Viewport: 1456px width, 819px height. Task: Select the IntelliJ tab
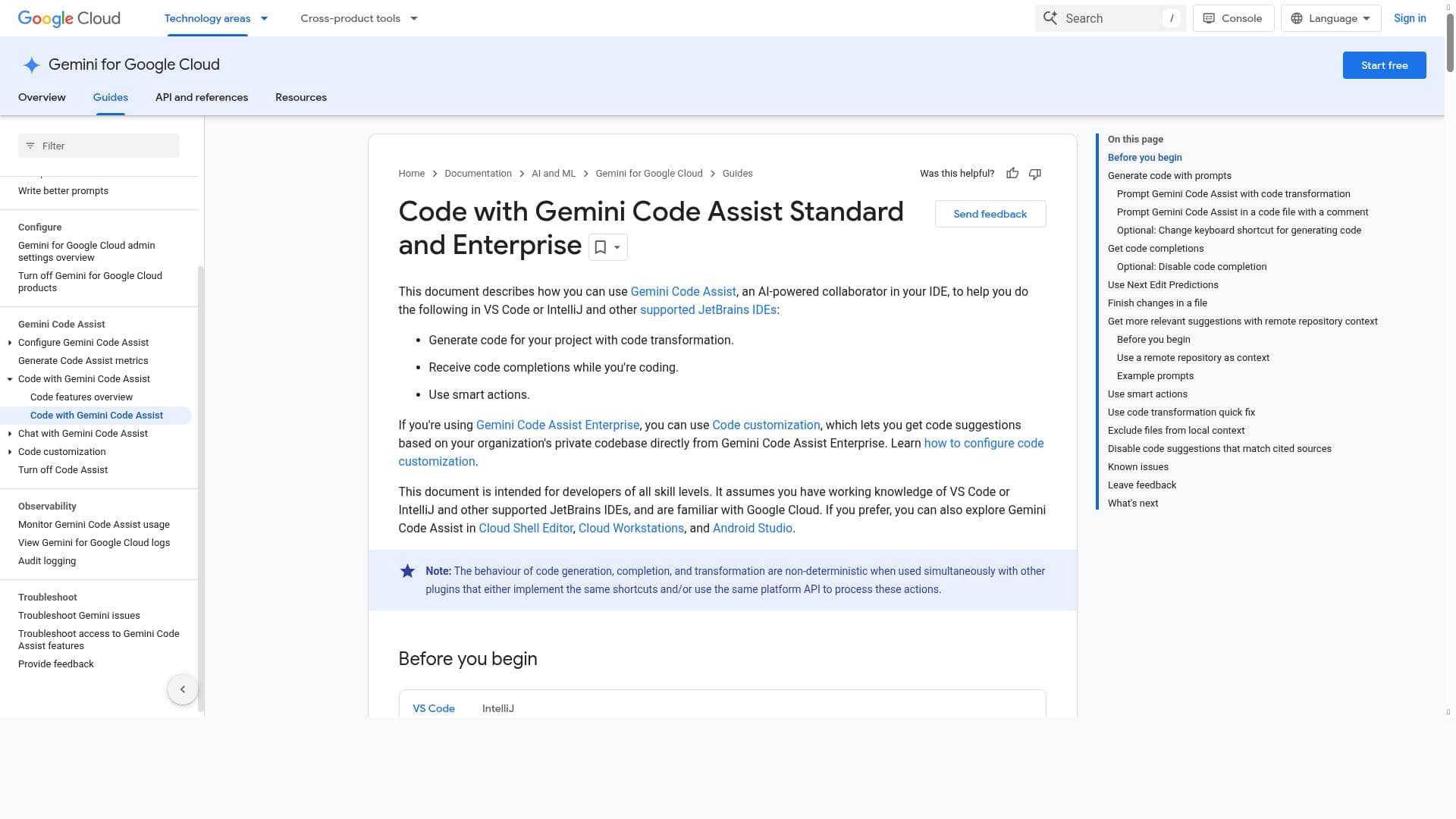pyautogui.click(x=498, y=708)
